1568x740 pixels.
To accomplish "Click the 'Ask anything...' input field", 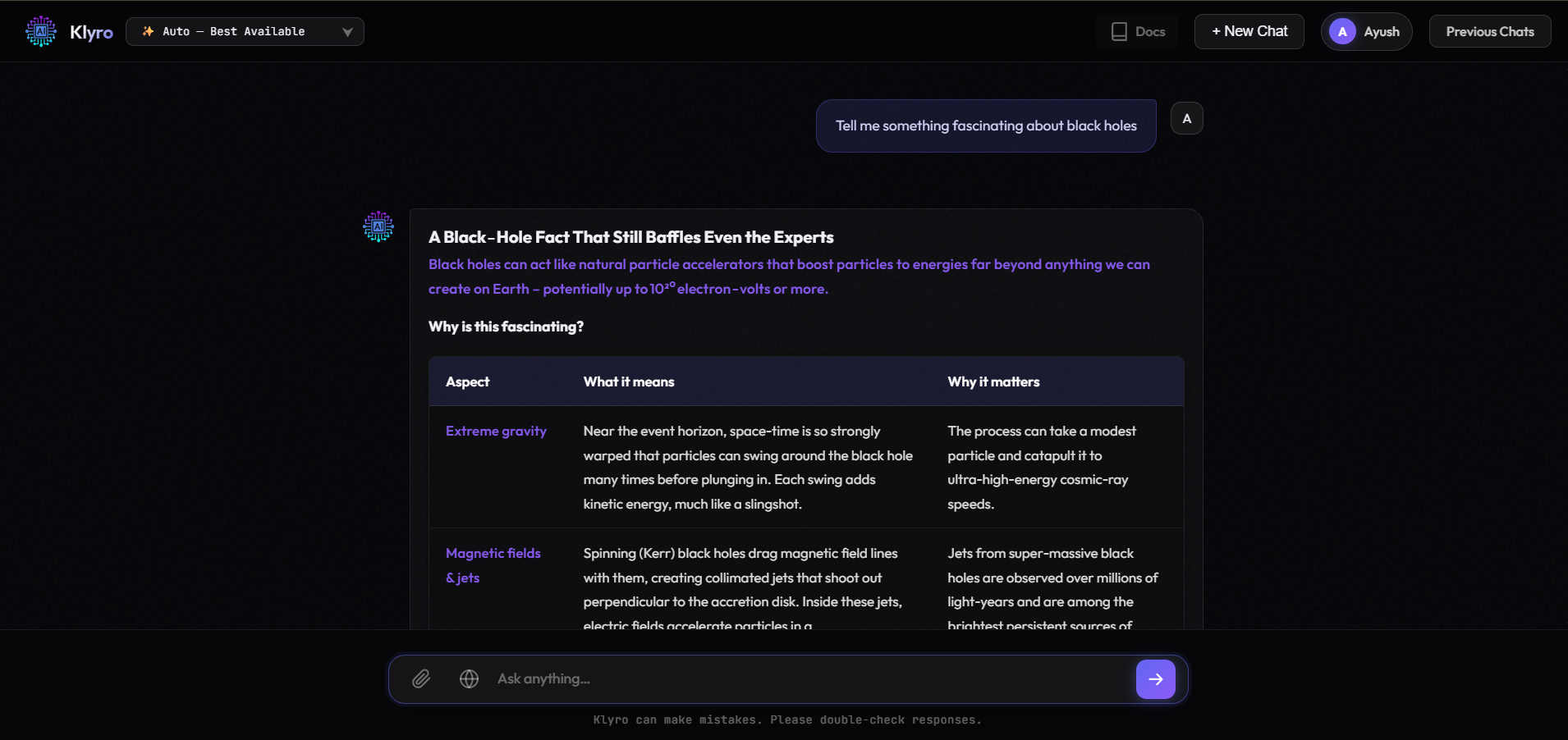I will tap(809, 678).
